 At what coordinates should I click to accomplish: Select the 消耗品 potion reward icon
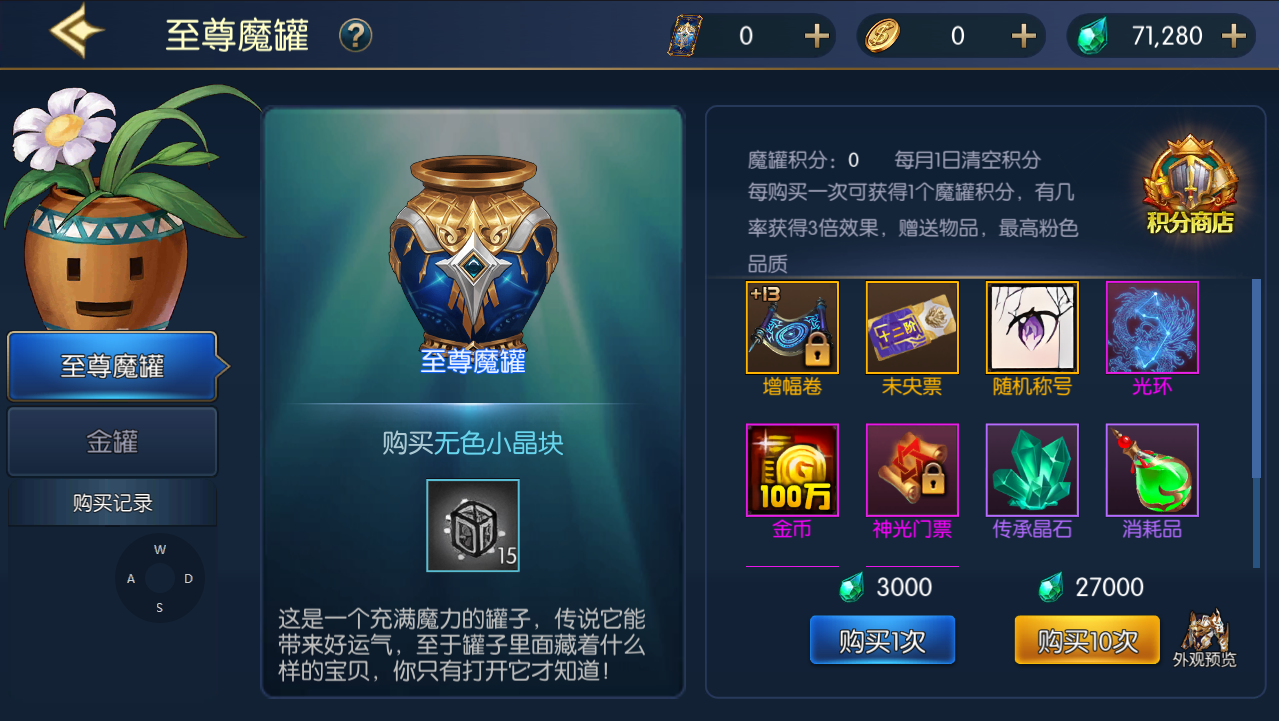pos(1152,470)
